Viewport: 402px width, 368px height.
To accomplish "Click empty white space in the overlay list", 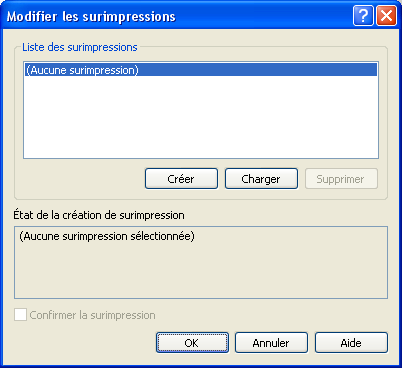I will (201, 117).
